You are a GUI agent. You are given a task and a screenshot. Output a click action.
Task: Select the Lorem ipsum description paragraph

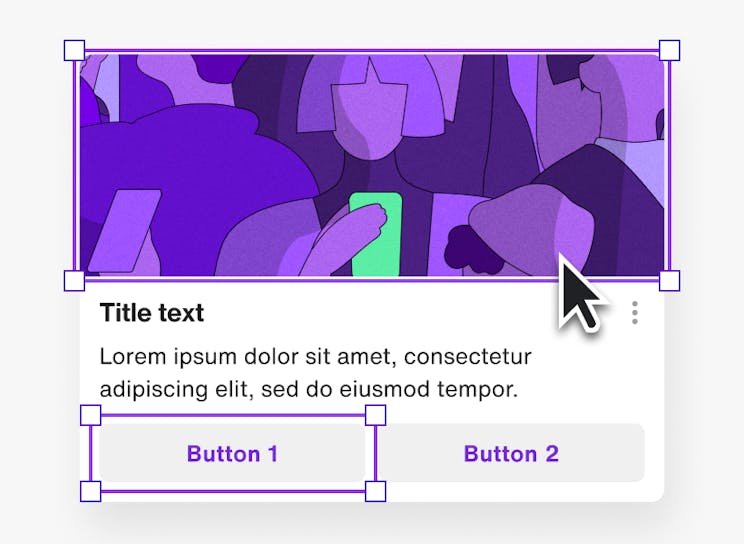point(315,372)
